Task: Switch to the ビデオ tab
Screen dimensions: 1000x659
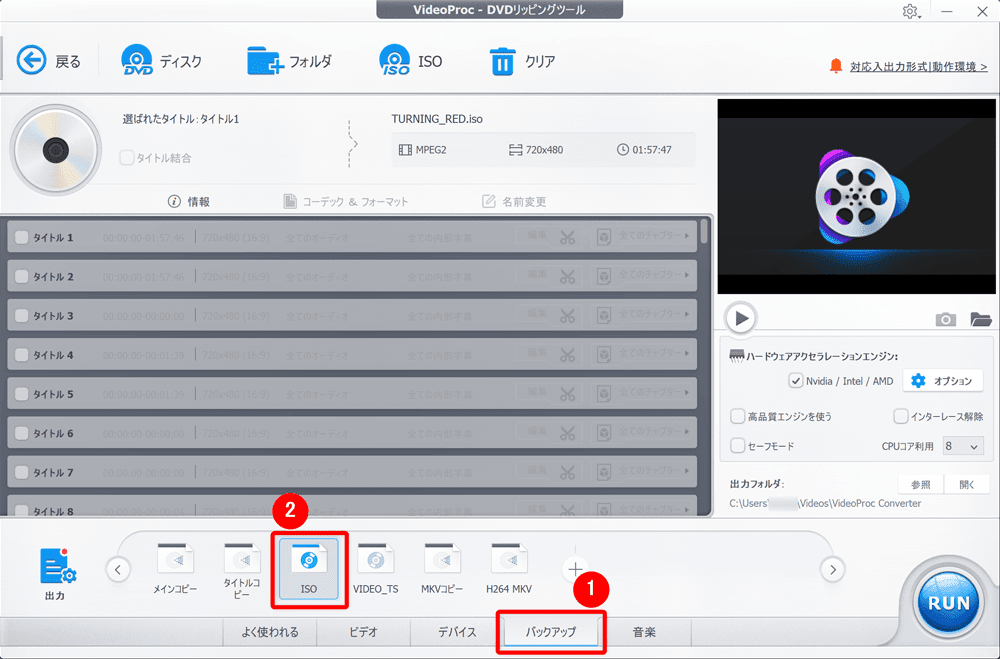Action: 363,632
